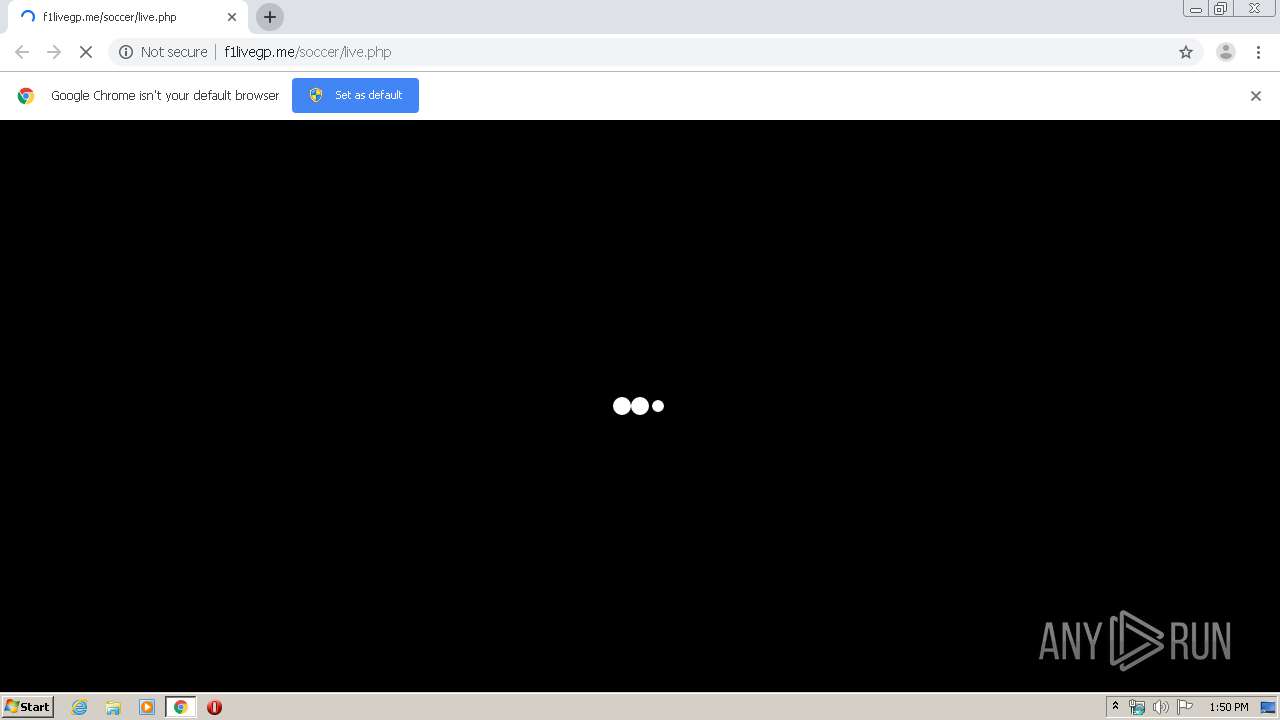Click the 1:50 PM system clock
This screenshot has height=720, width=1280.
pos(1229,707)
